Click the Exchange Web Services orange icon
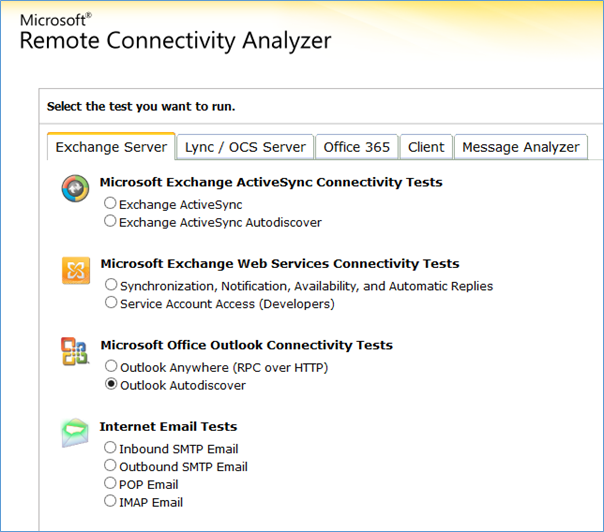Image resolution: width=604 pixels, height=532 pixels. coord(76,270)
